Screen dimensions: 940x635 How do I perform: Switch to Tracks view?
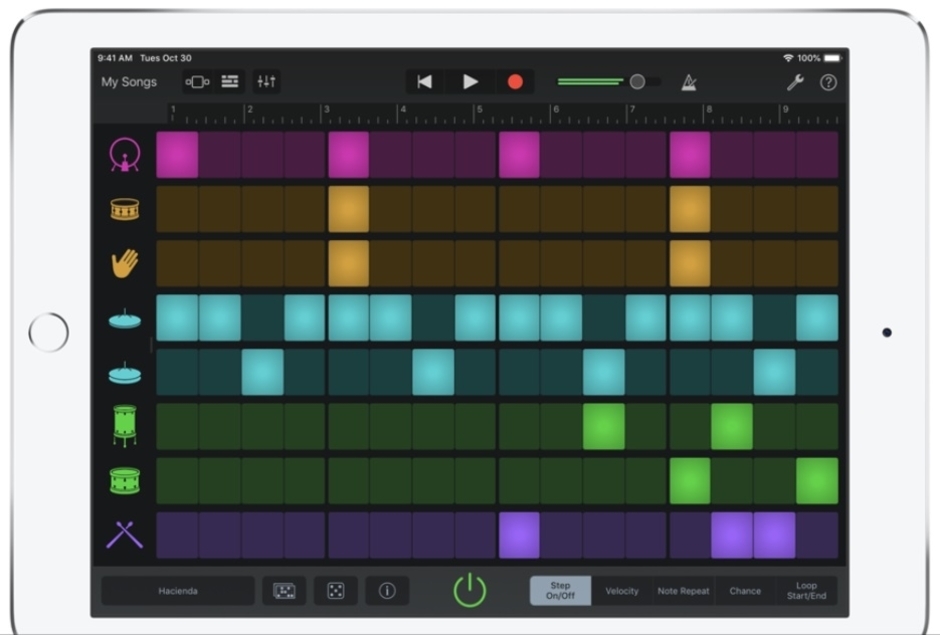(230, 82)
